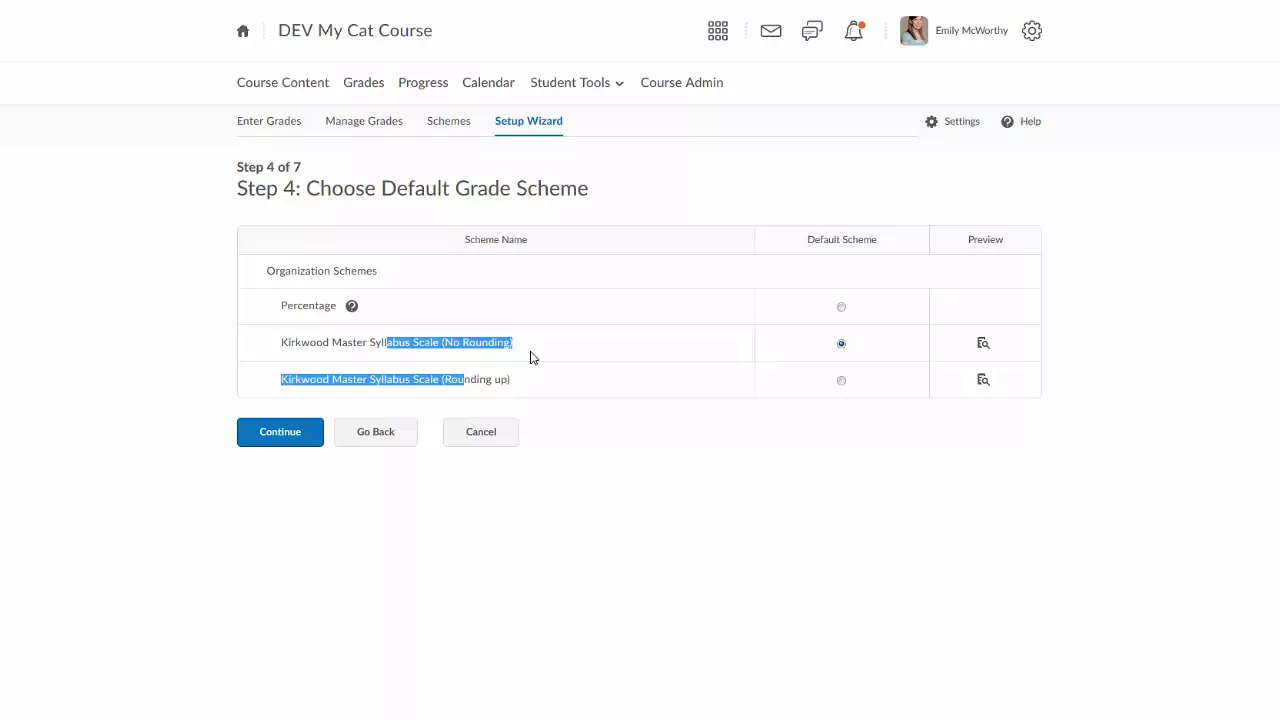1280x720 pixels.
Task: Open the Course Content menu
Action: (283, 83)
